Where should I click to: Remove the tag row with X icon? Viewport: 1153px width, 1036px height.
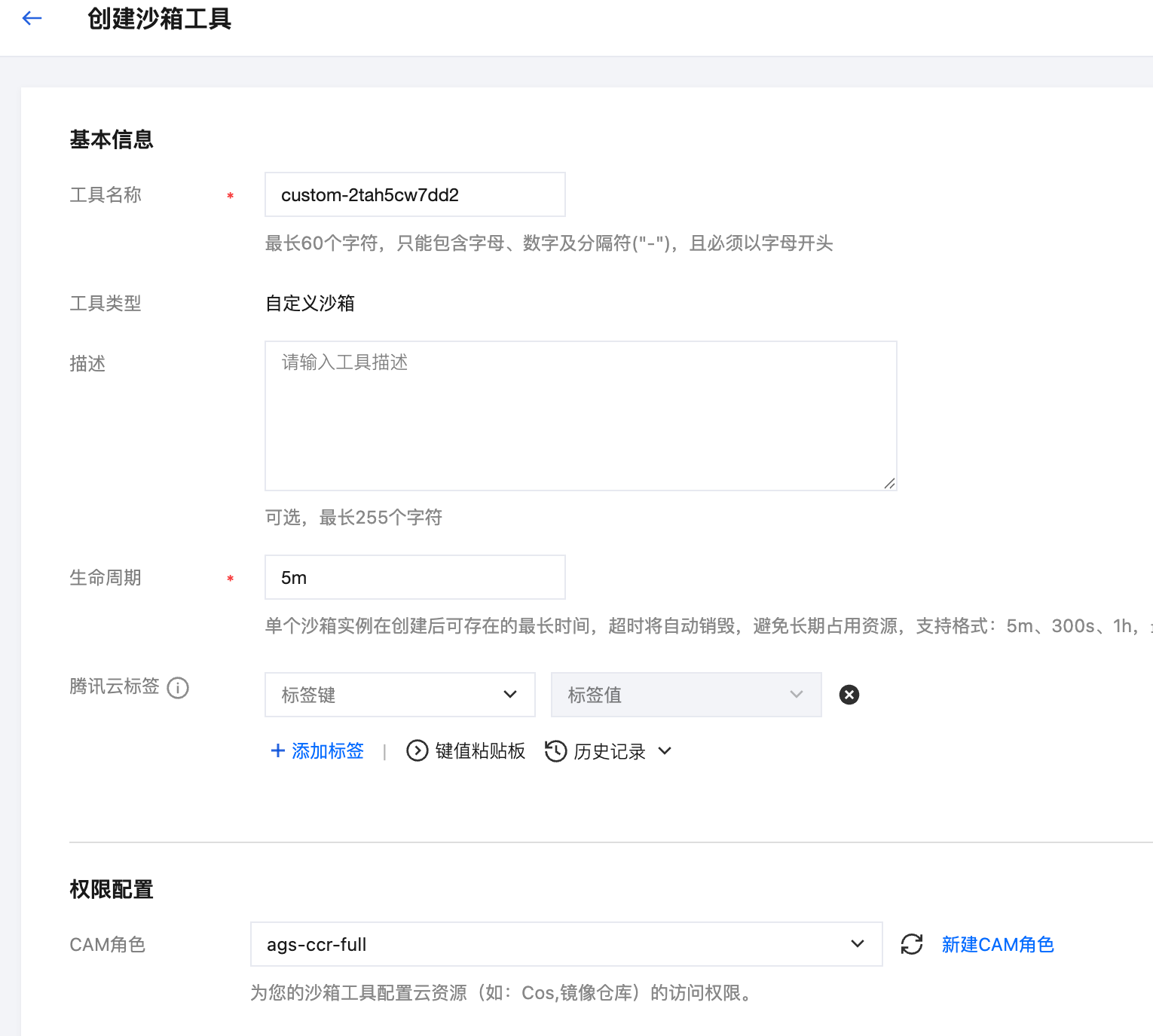[x=849, y=695]
